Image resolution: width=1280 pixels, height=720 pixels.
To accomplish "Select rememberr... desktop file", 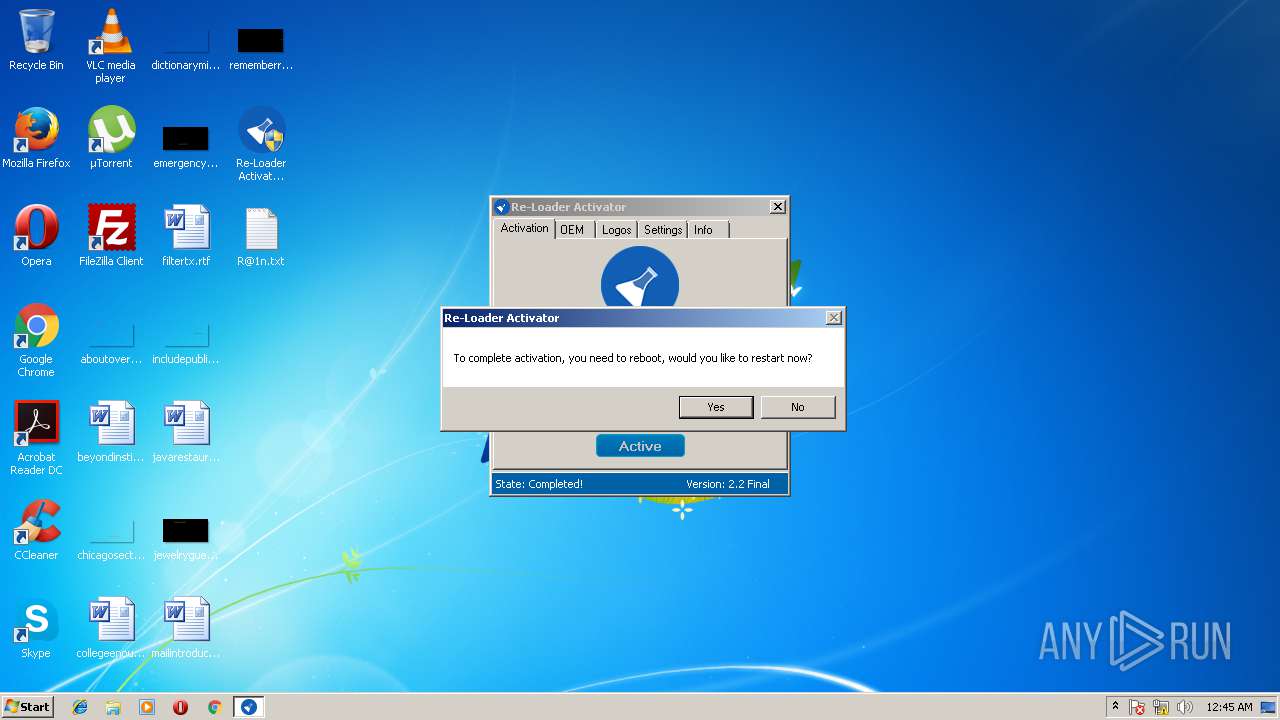I will pyautogui.click(x=261, y=46).
